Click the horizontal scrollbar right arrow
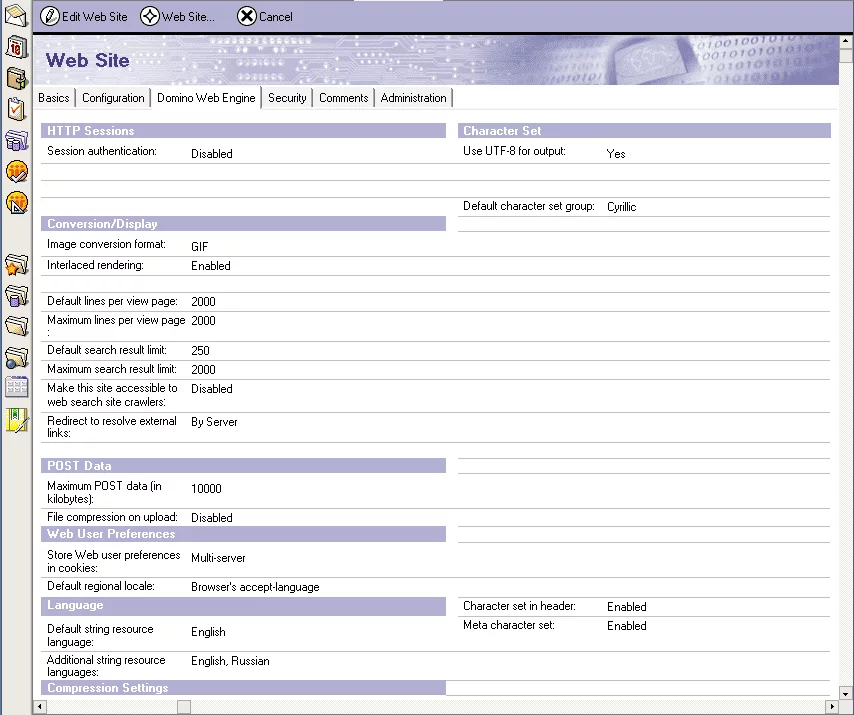854x715 pixels. pos(831,707)
